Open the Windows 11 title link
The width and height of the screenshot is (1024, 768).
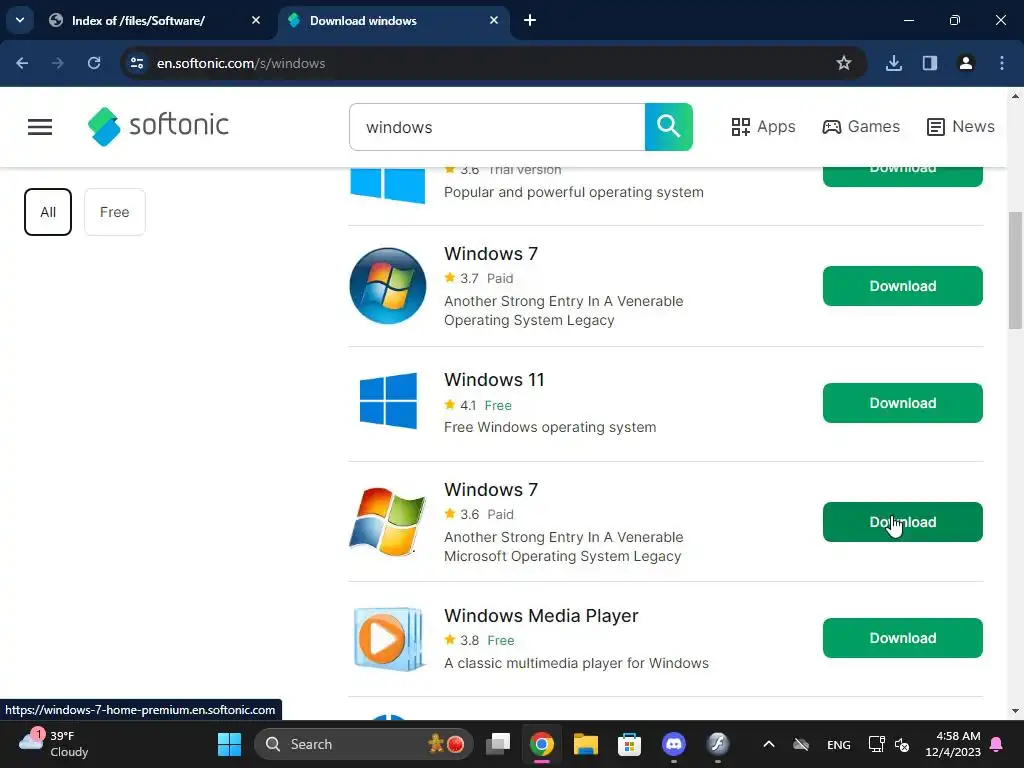coord(494,380)
